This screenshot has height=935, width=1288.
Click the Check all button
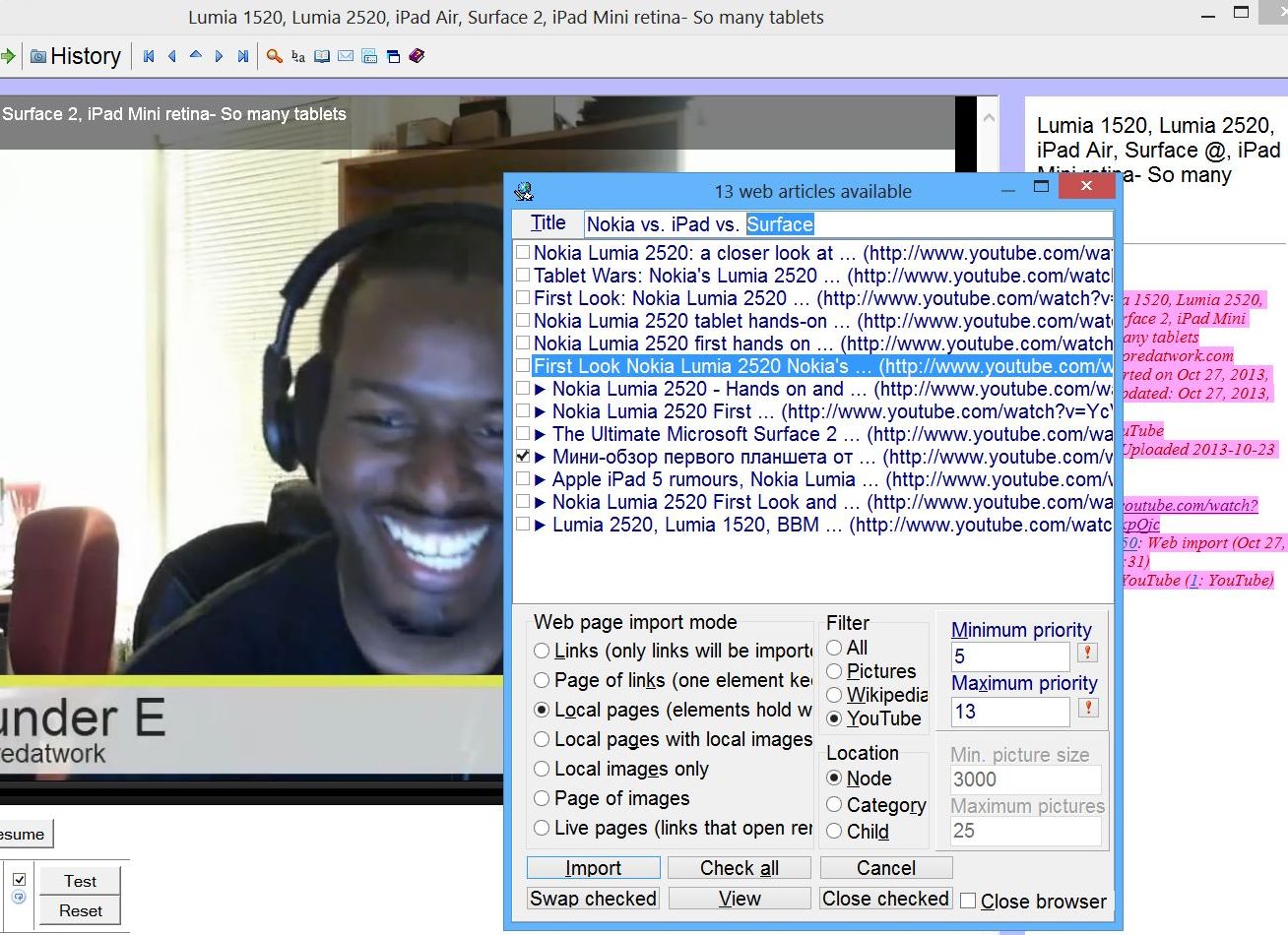[x=739, y=868]
